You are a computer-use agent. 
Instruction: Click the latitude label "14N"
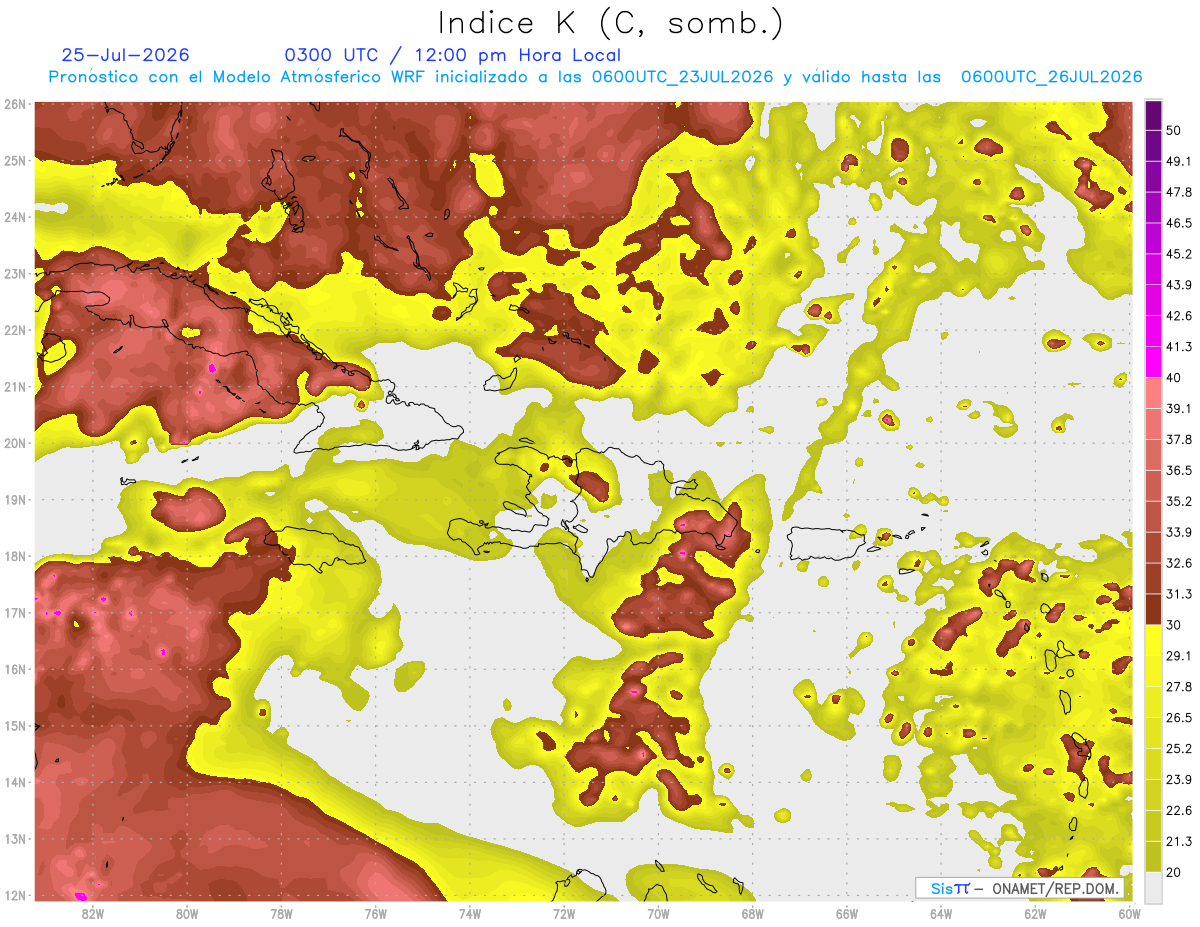click(16, 782)
